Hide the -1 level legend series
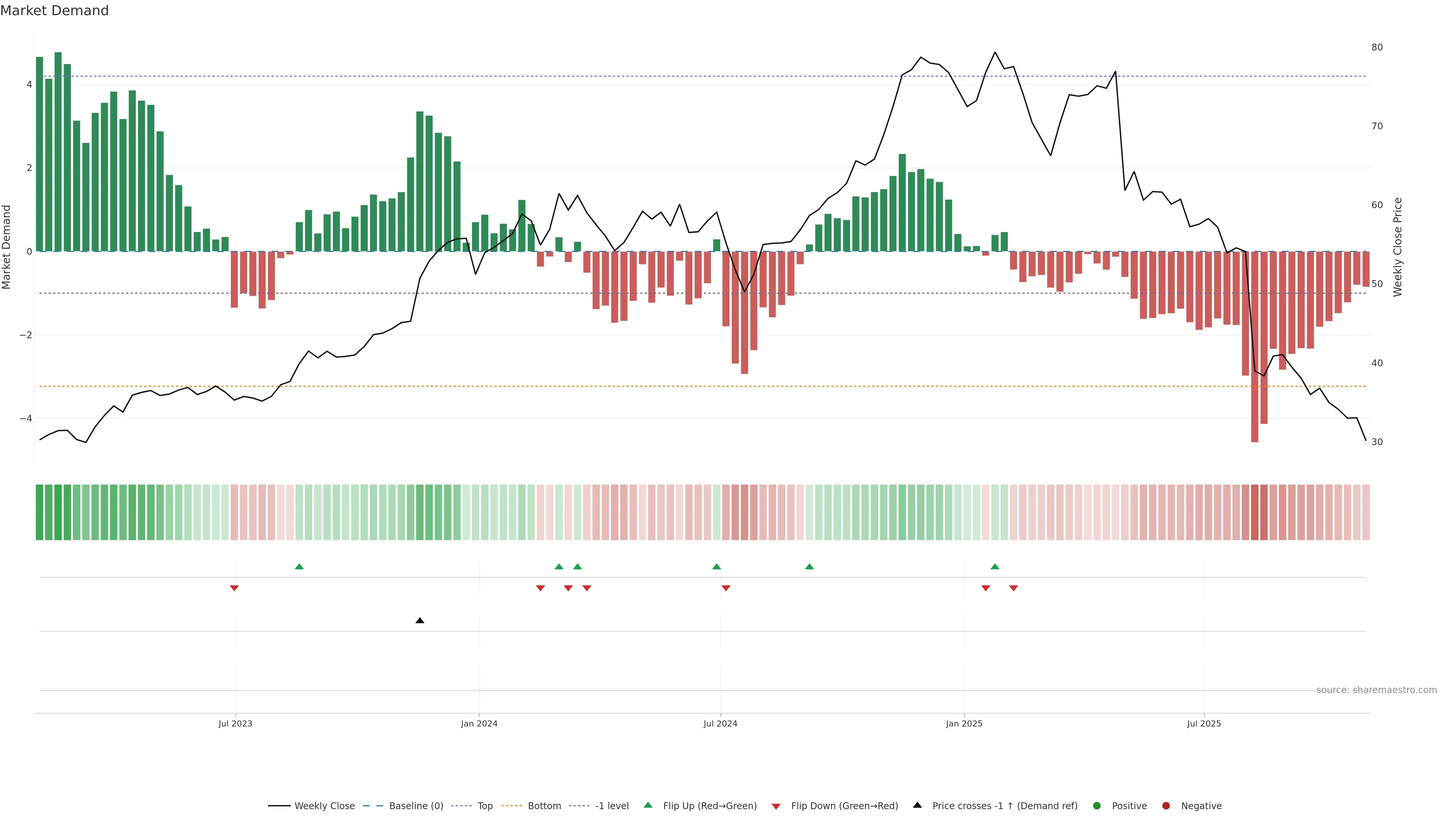The width and height of the screenshot is (1456, 819). (x=612, y=806)
